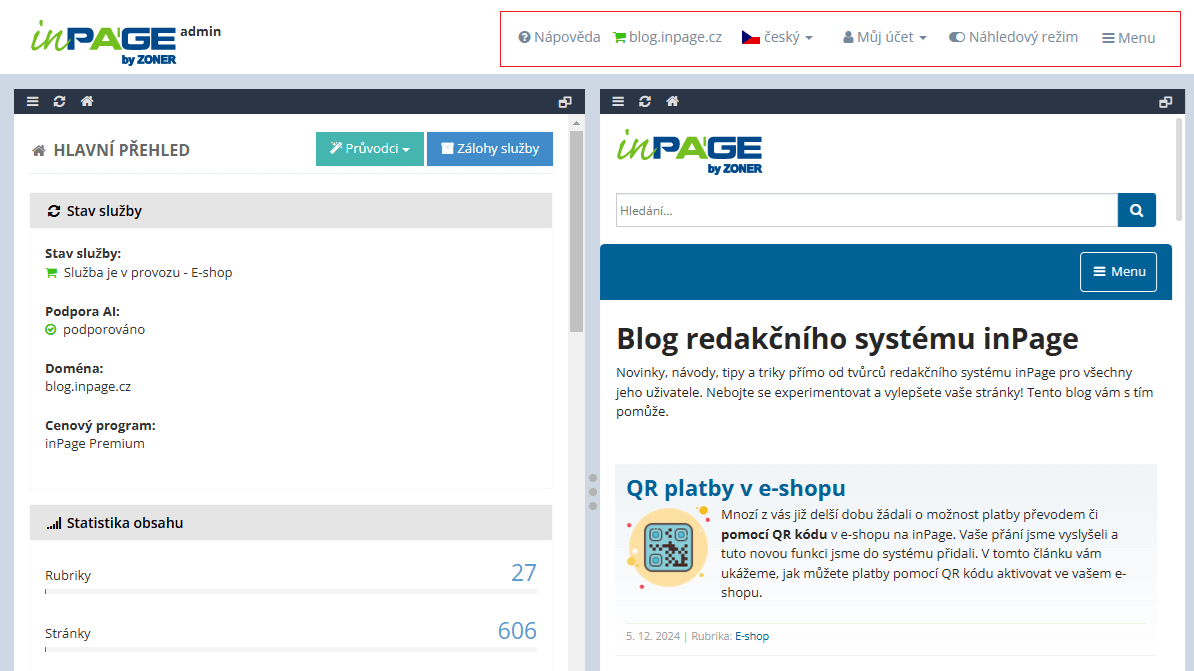Click the Rubriky progress bar
This screenshot has width=1194, height=671.
291,591
